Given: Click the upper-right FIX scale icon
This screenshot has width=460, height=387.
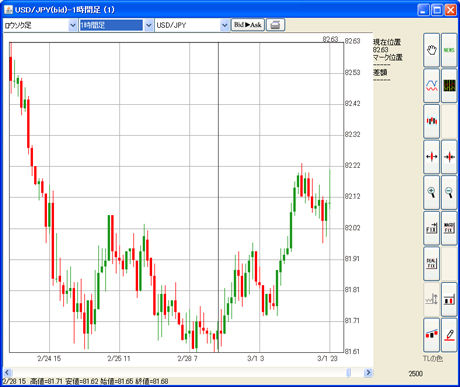Looking at the screenshot, I should [x=449, y=228].
